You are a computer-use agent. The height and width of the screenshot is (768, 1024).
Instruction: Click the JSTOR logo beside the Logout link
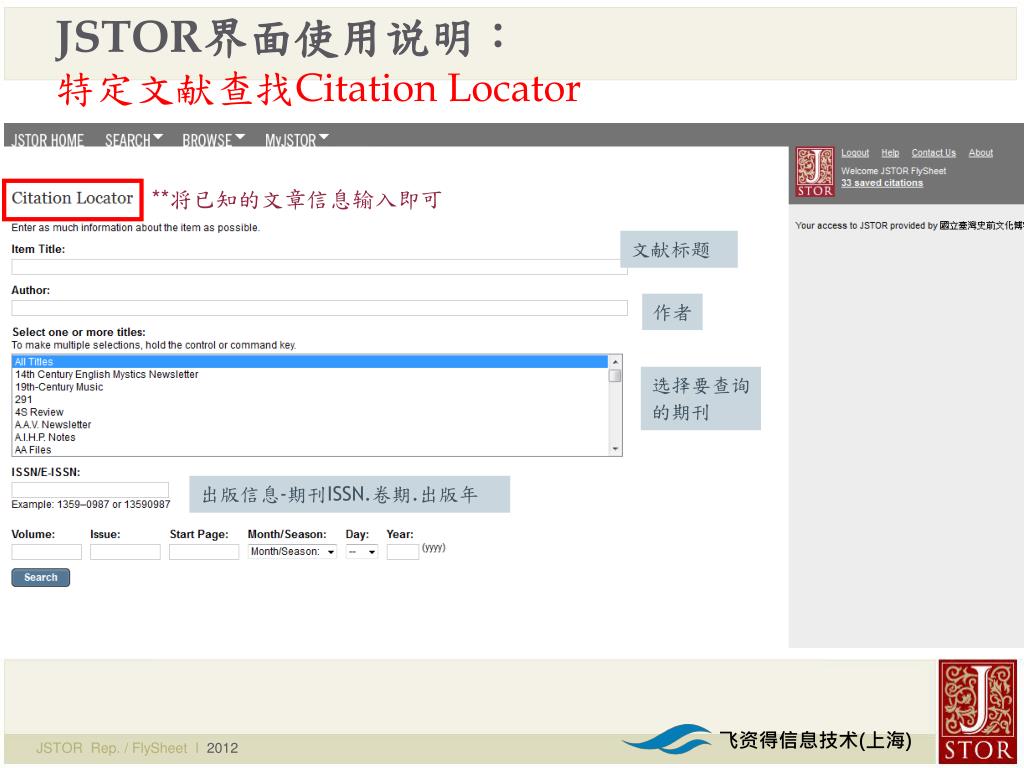point(814,172)
